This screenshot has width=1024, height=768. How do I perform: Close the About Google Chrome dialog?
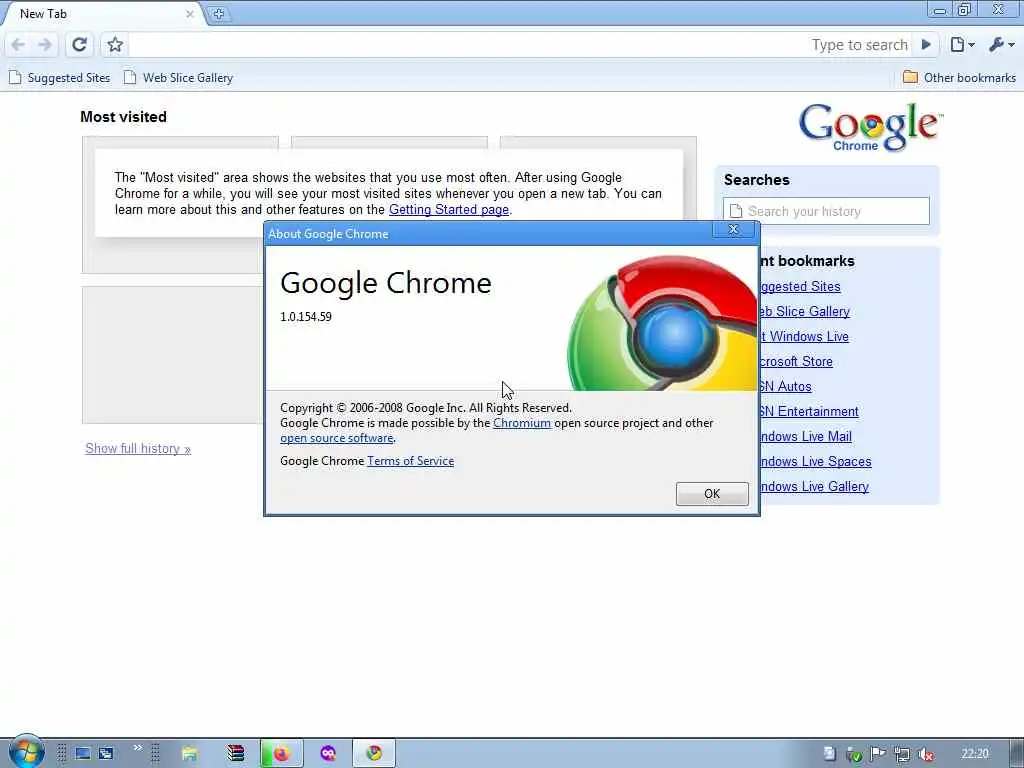733,229
